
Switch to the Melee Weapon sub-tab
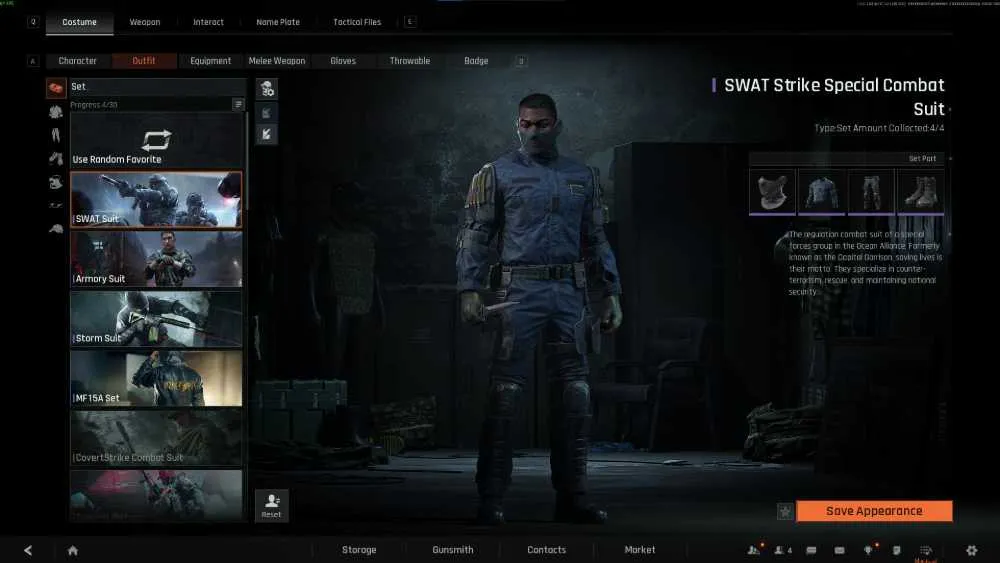(277, 61)
